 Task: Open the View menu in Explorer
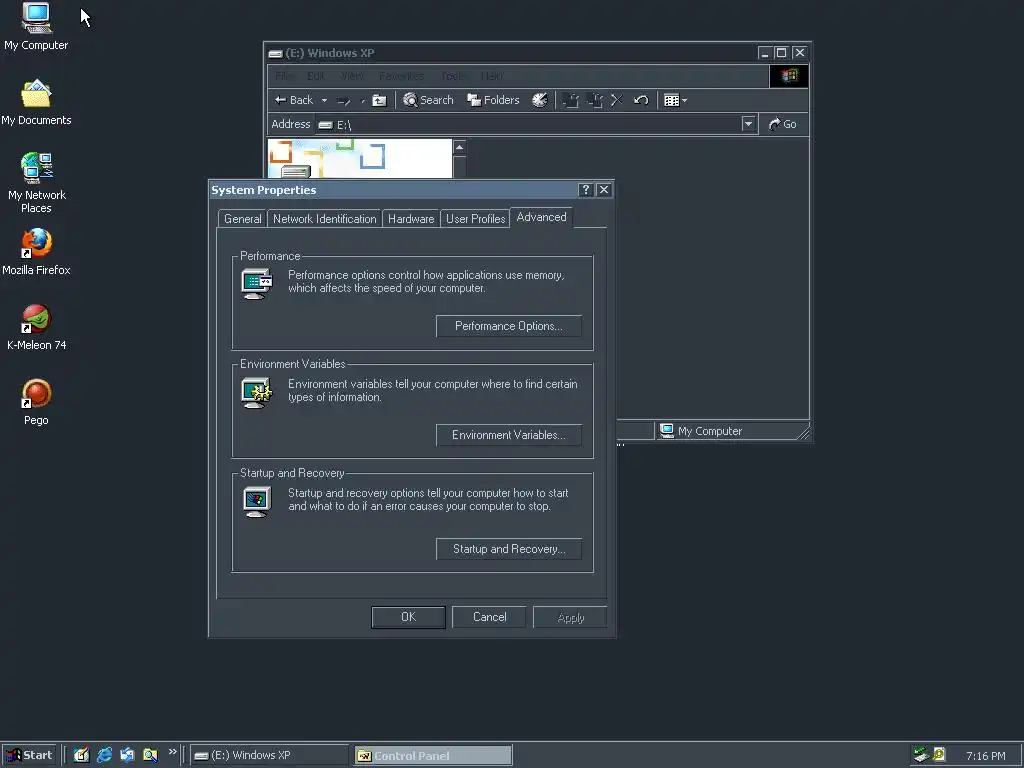[352, 76]
